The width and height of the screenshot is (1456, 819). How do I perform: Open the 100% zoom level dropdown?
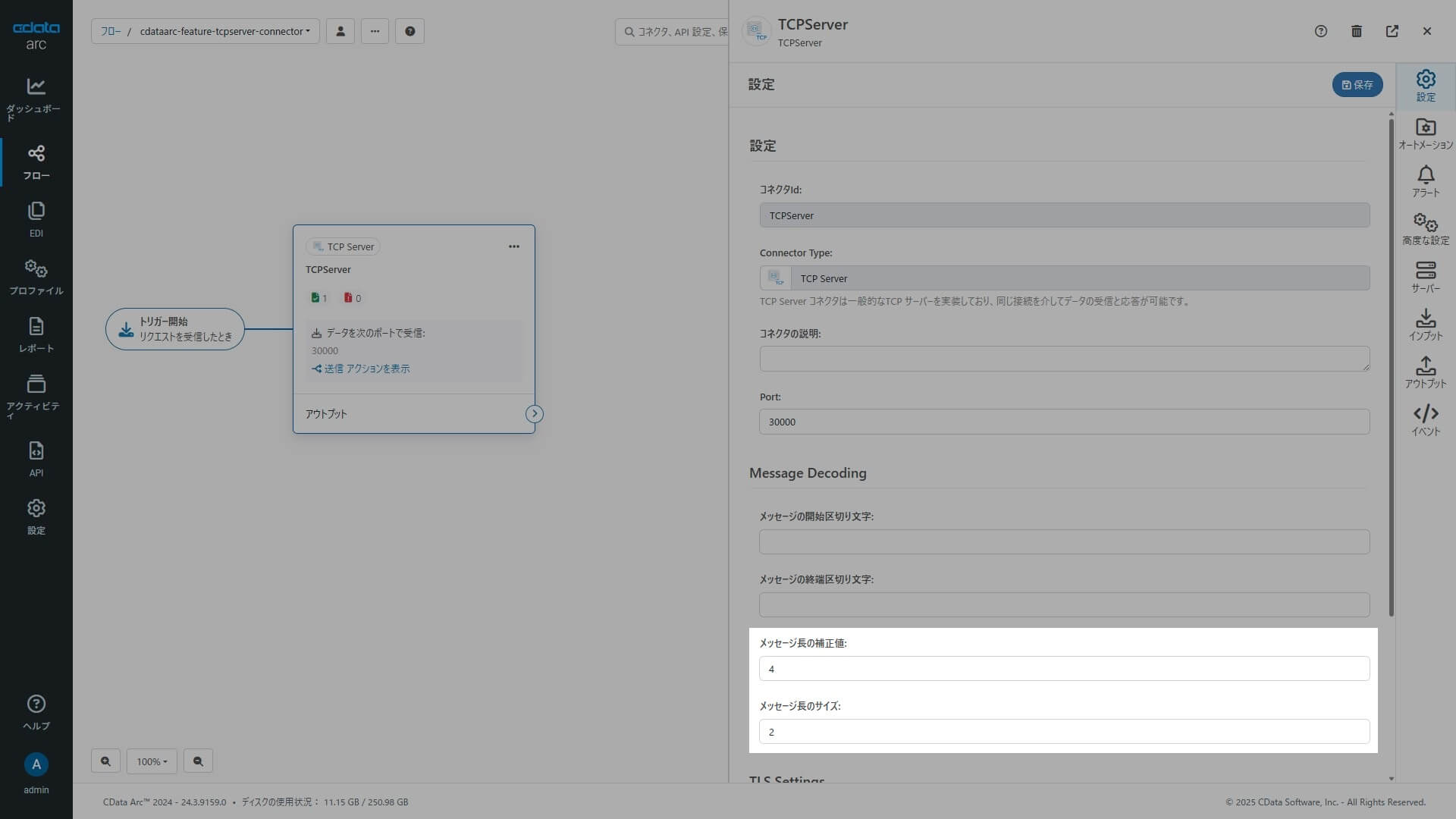(x=152, y=761)
